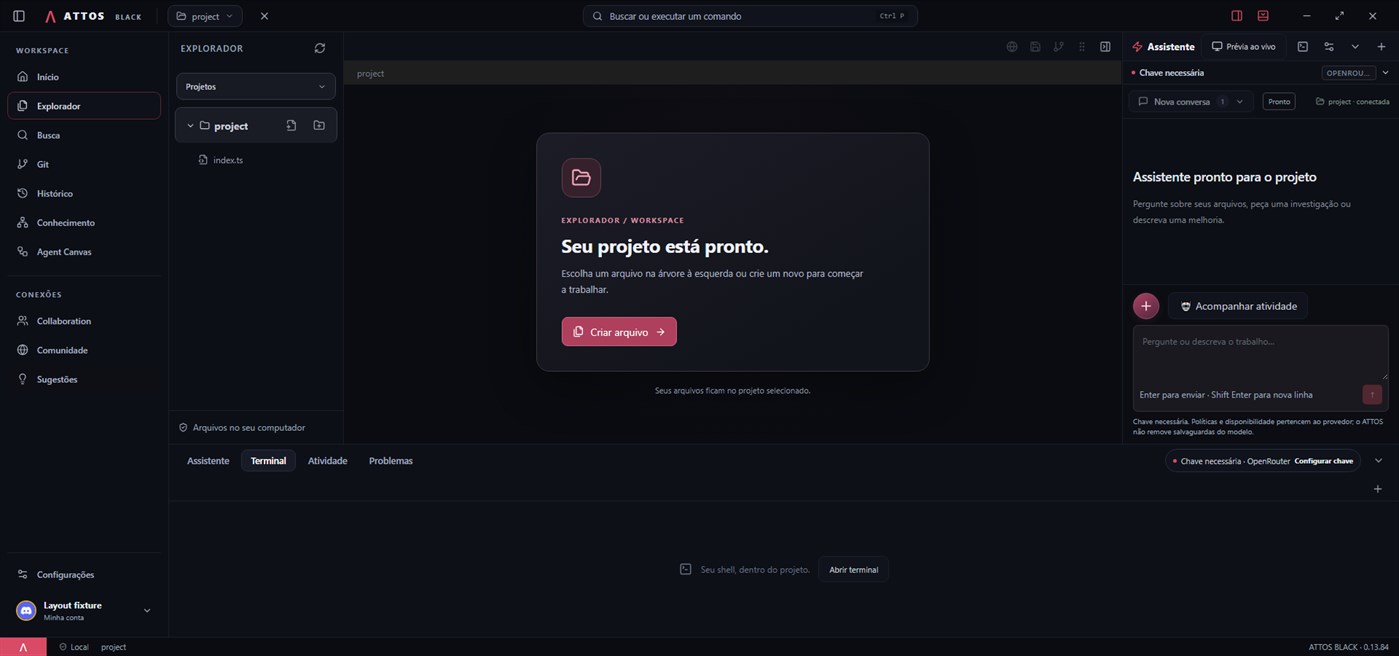Toggle the right side panel layout icon
Image resolution: width=1399 pixels, height=656 pixels.
click(1237, 16)
